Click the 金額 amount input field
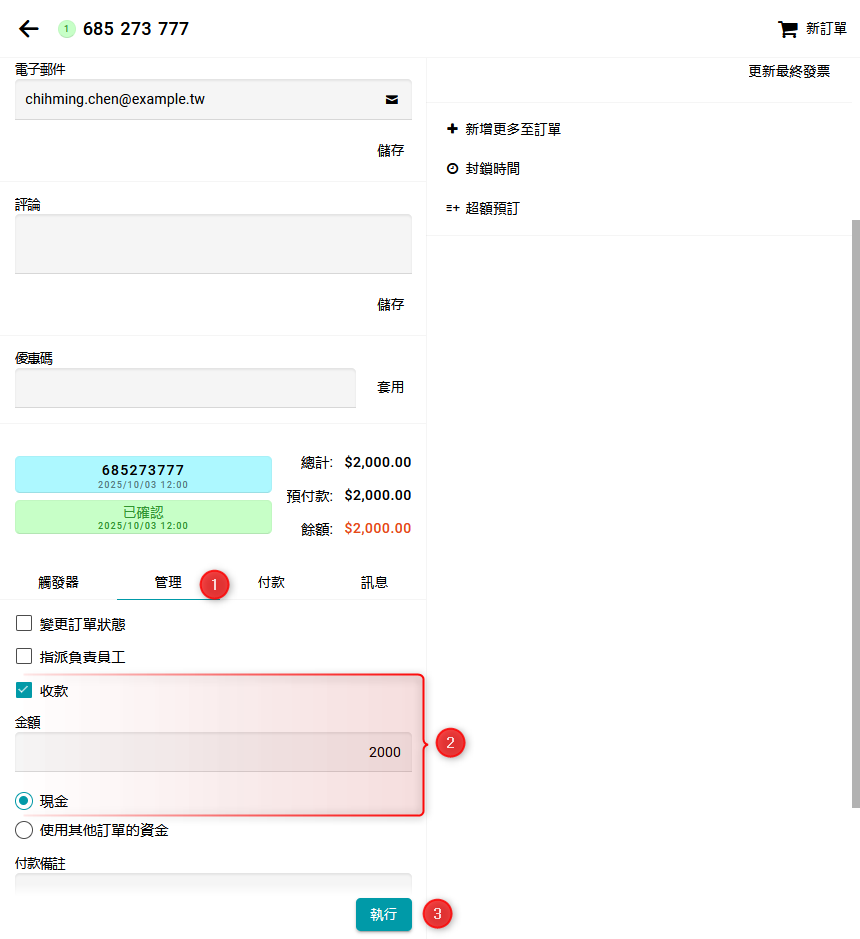Viewport: 860px width, 939px height. (212, 752)
